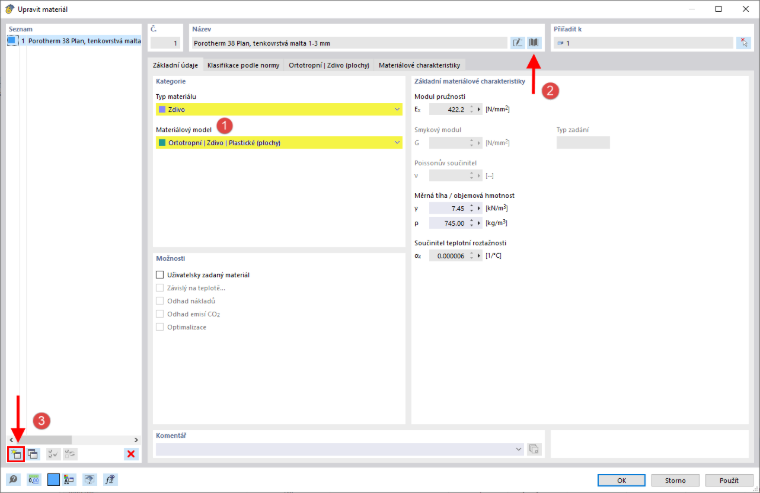Viewport: 760px width, 493px height.
Task: Open the arrow menu next to ρ 745.00 value
Action: pos(479,223)
